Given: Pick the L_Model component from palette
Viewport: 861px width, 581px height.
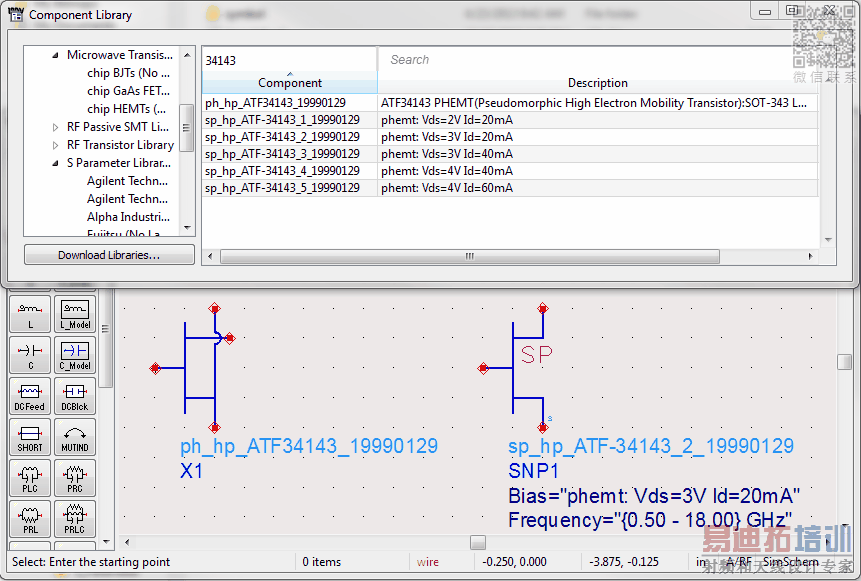Looking at the screenshot, I should click(x=75, y=314).
